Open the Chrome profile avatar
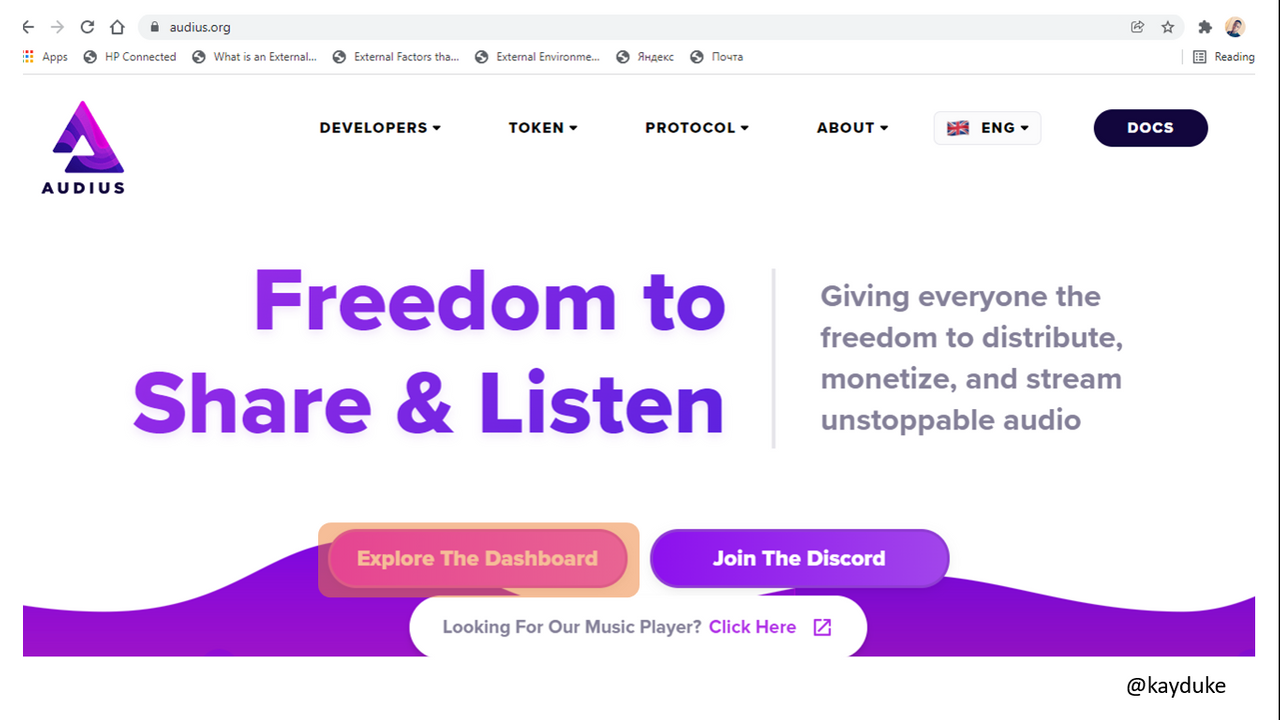 point(1235,27)
